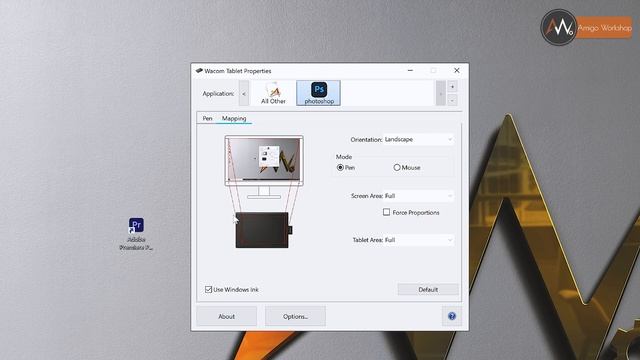This screenshot has width=640, height=360.
Task: Click the blue help question mark icon
Action: point(452,316)
